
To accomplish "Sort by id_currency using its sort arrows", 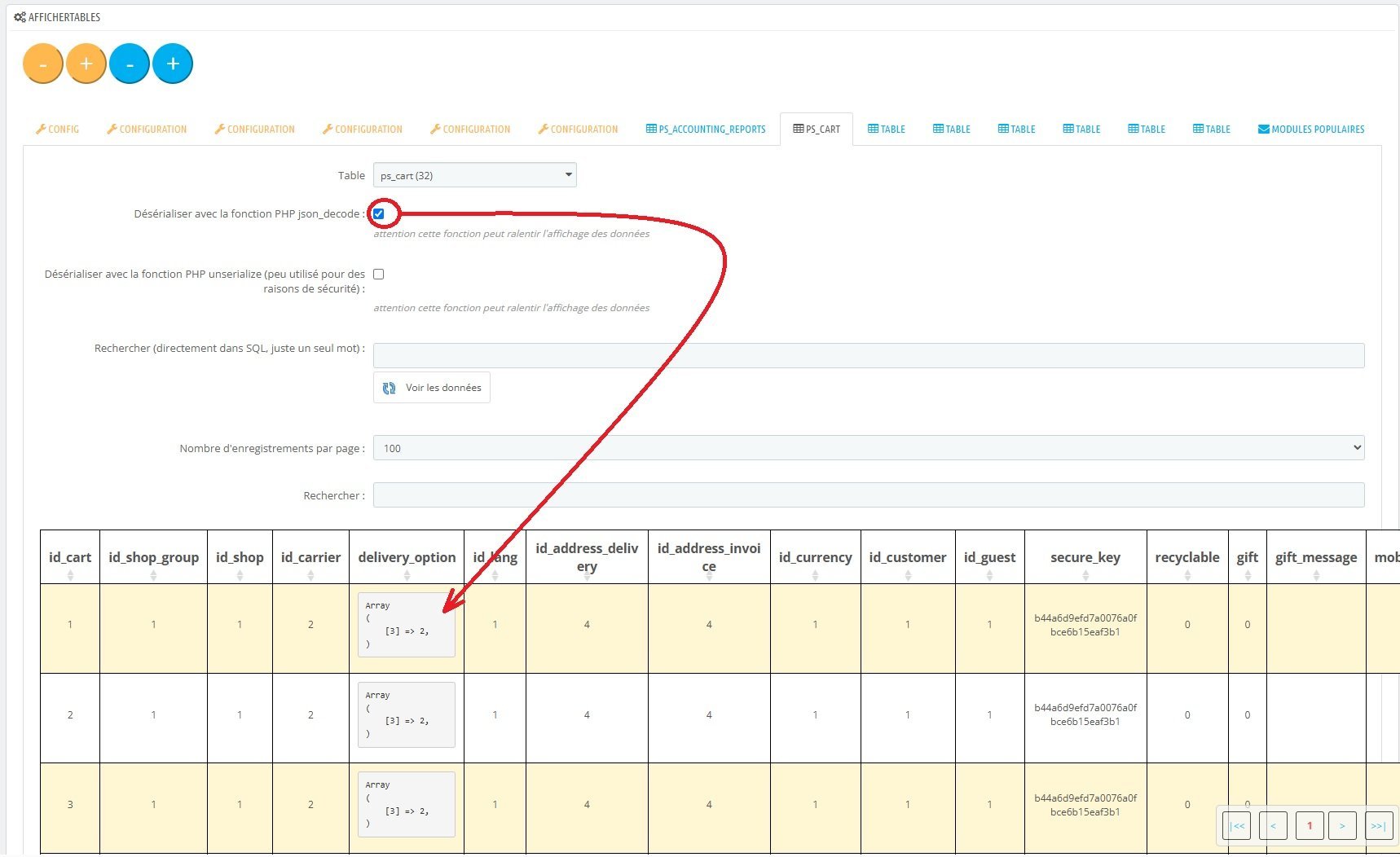I will pos(815,575).
